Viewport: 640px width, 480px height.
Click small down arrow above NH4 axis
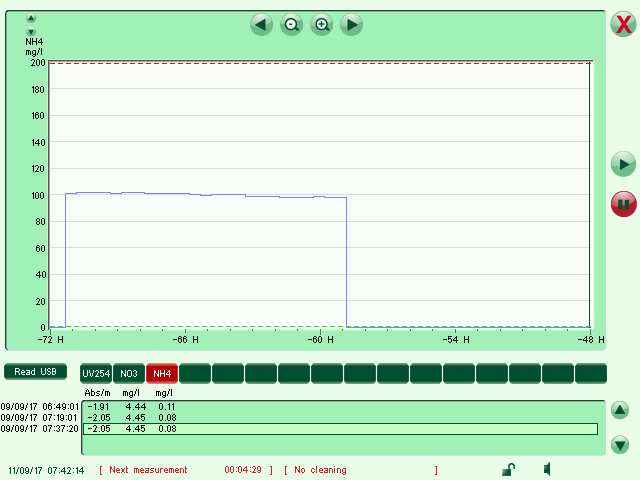(31, 31)
